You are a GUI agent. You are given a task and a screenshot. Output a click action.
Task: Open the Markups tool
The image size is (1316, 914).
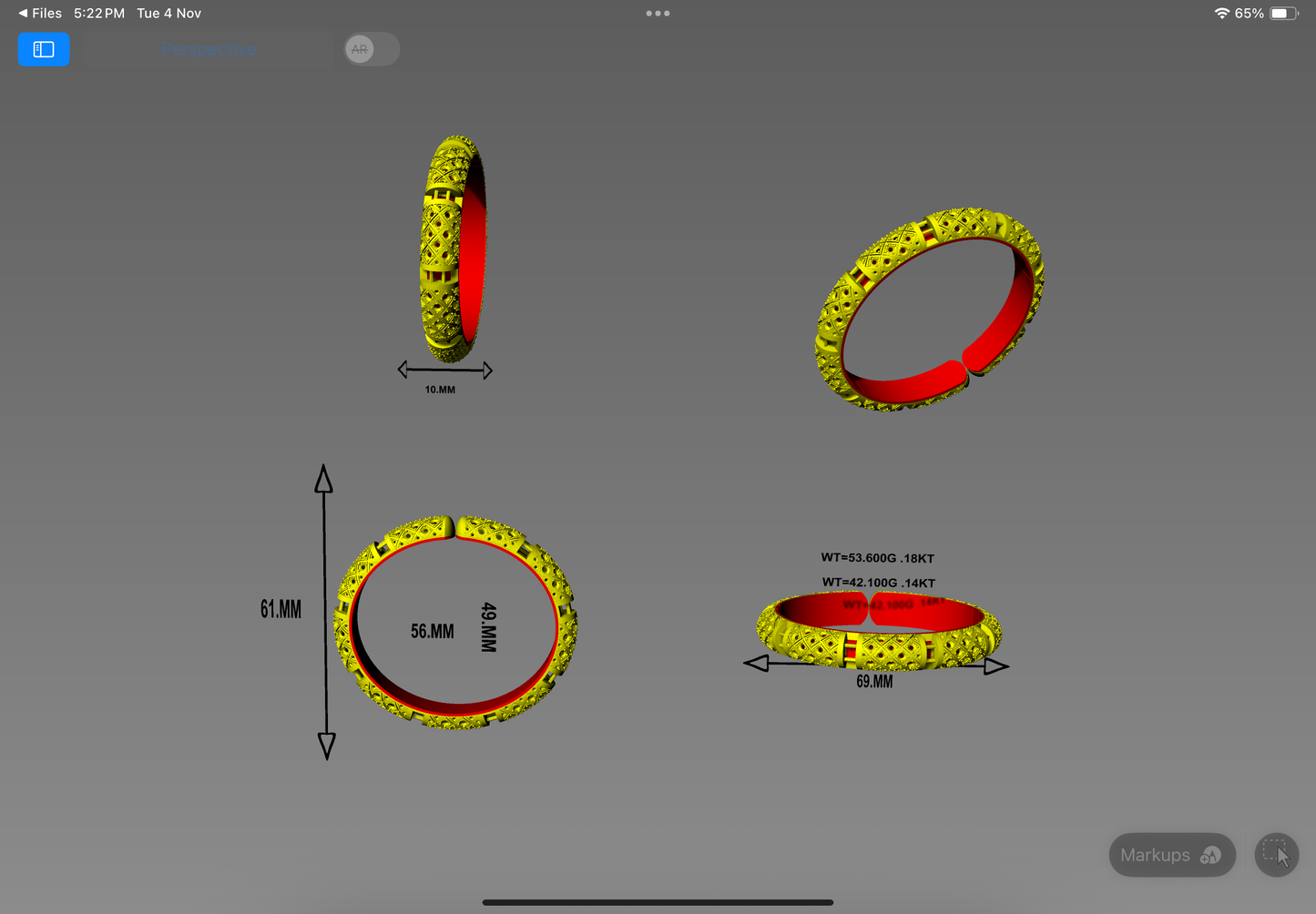(1171, 855)
